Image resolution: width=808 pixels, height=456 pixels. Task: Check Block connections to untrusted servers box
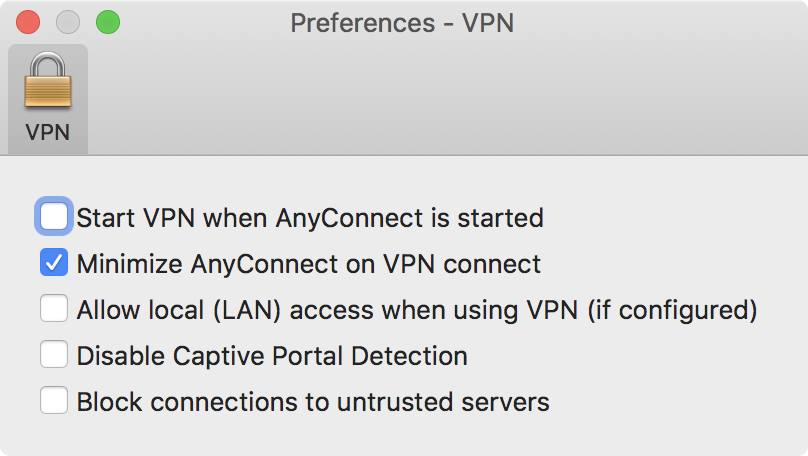pos(54,400)
